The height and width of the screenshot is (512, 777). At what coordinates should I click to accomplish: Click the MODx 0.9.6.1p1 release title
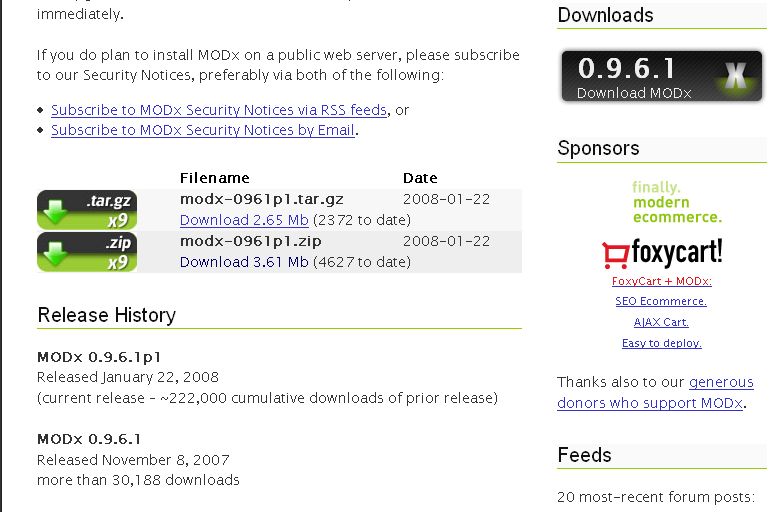click(x=99, y=357)
